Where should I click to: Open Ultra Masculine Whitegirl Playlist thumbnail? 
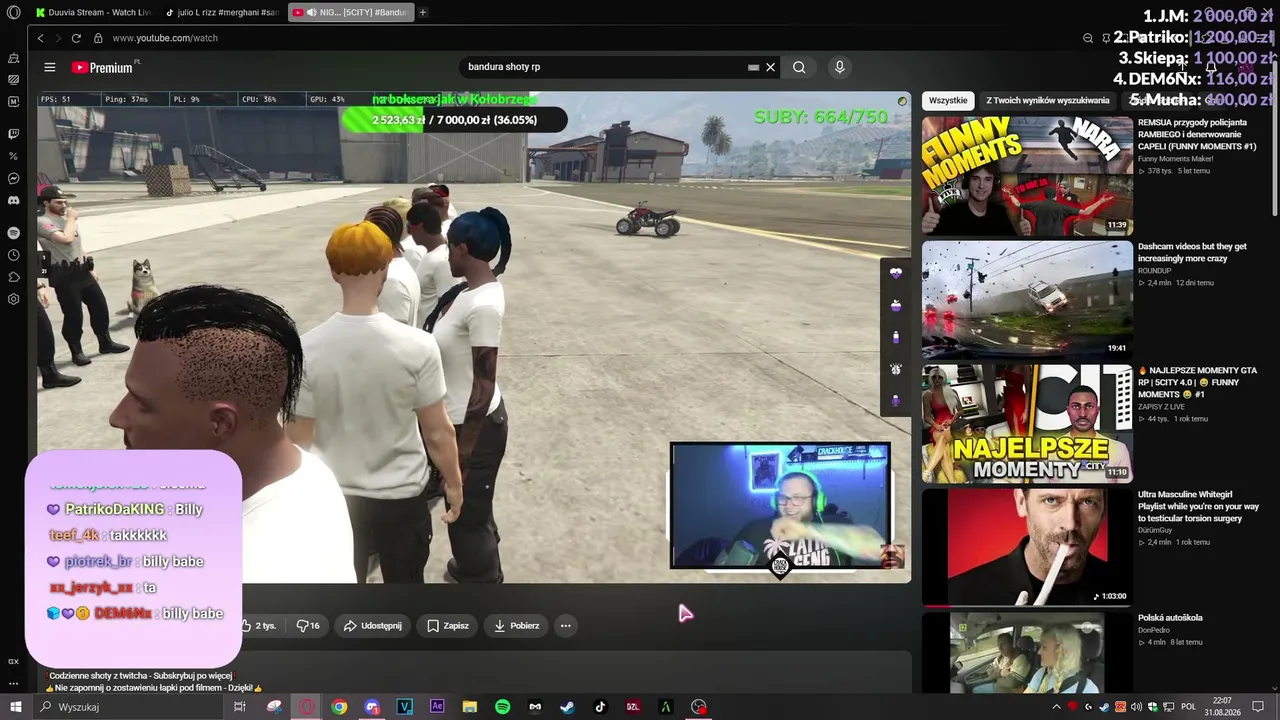pos(1028,547)
